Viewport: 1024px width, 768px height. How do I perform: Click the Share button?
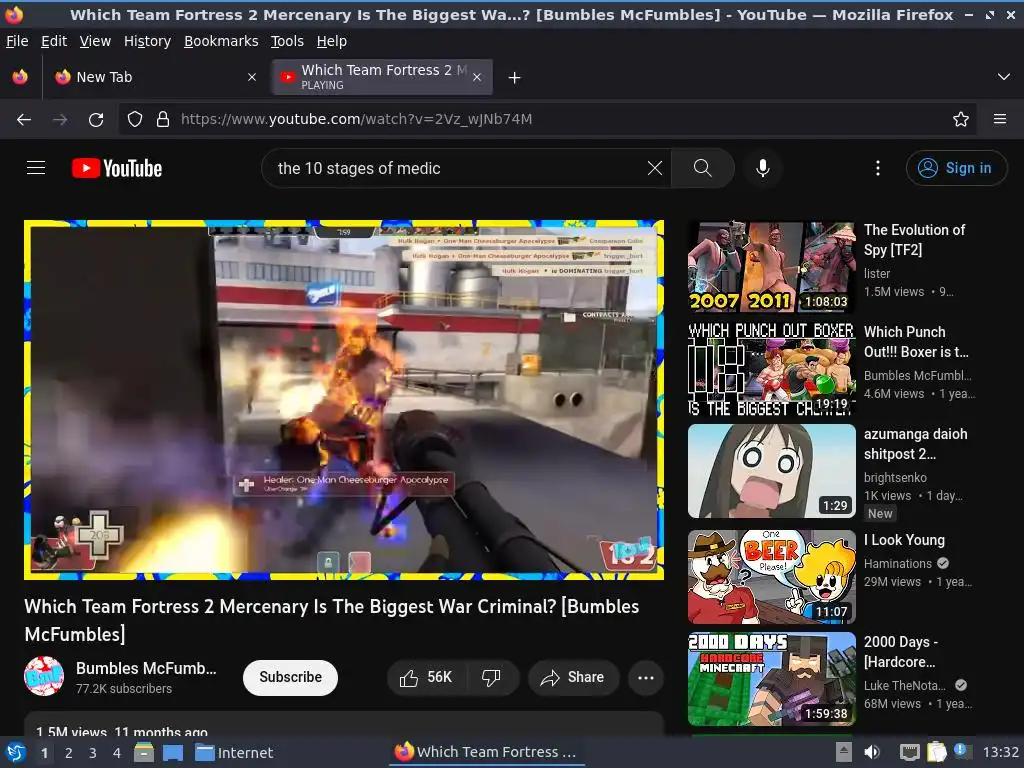pyautogui.click(x=572, y=677)
